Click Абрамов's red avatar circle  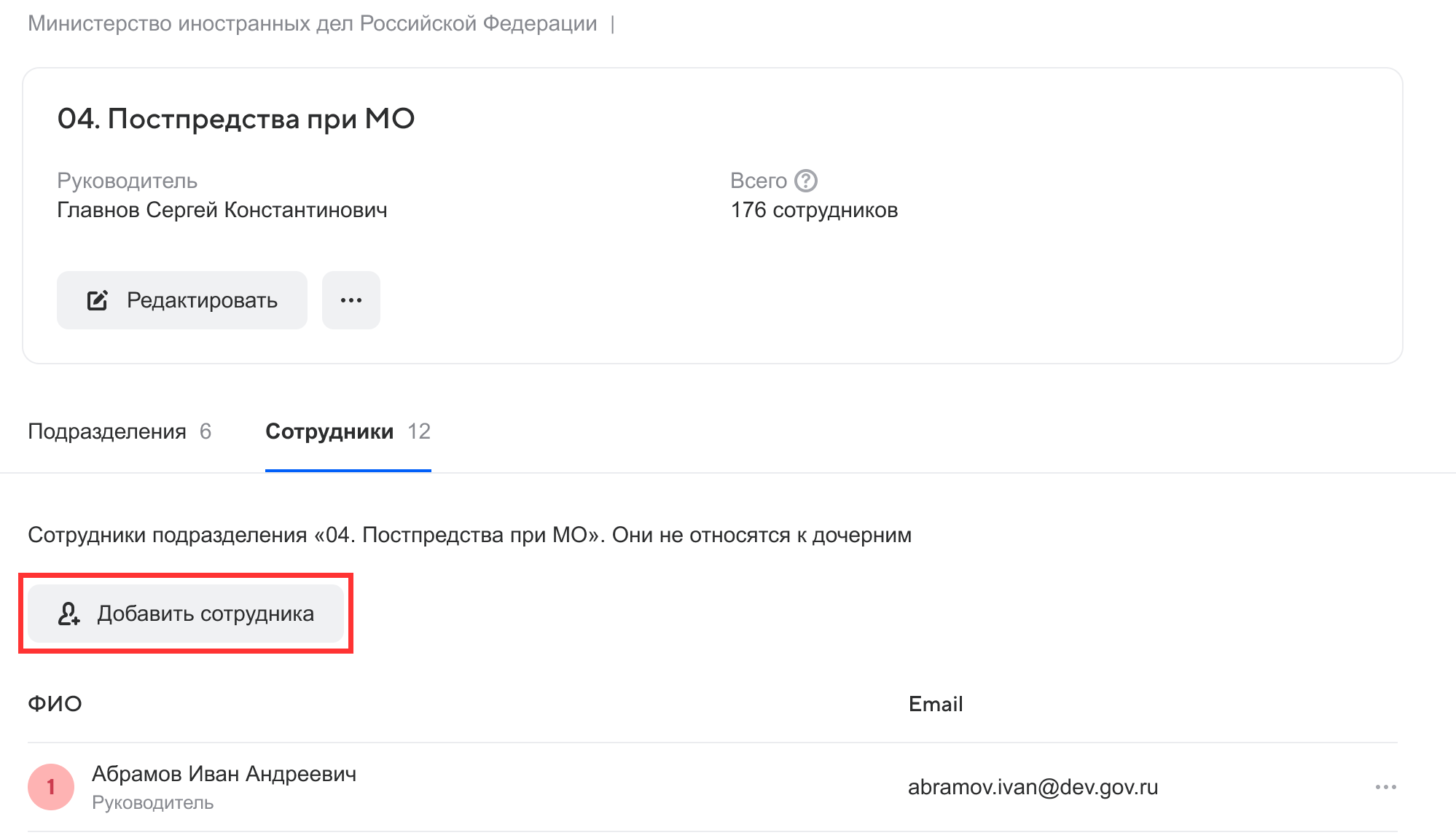[x=51, y=787]
